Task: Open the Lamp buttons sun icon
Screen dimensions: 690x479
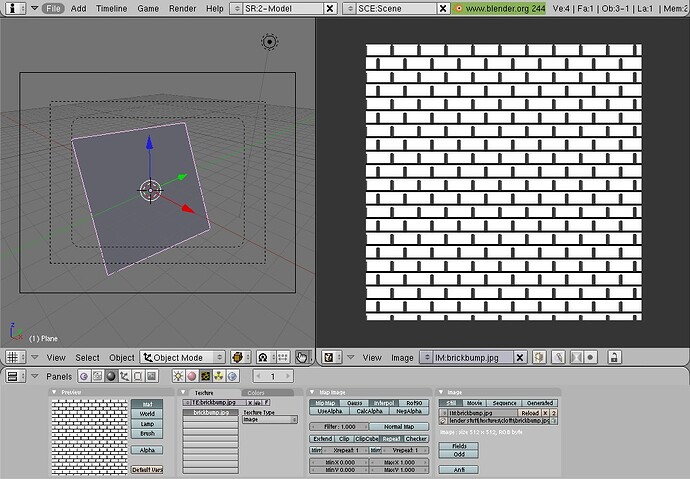Action: tap(178, 376)
